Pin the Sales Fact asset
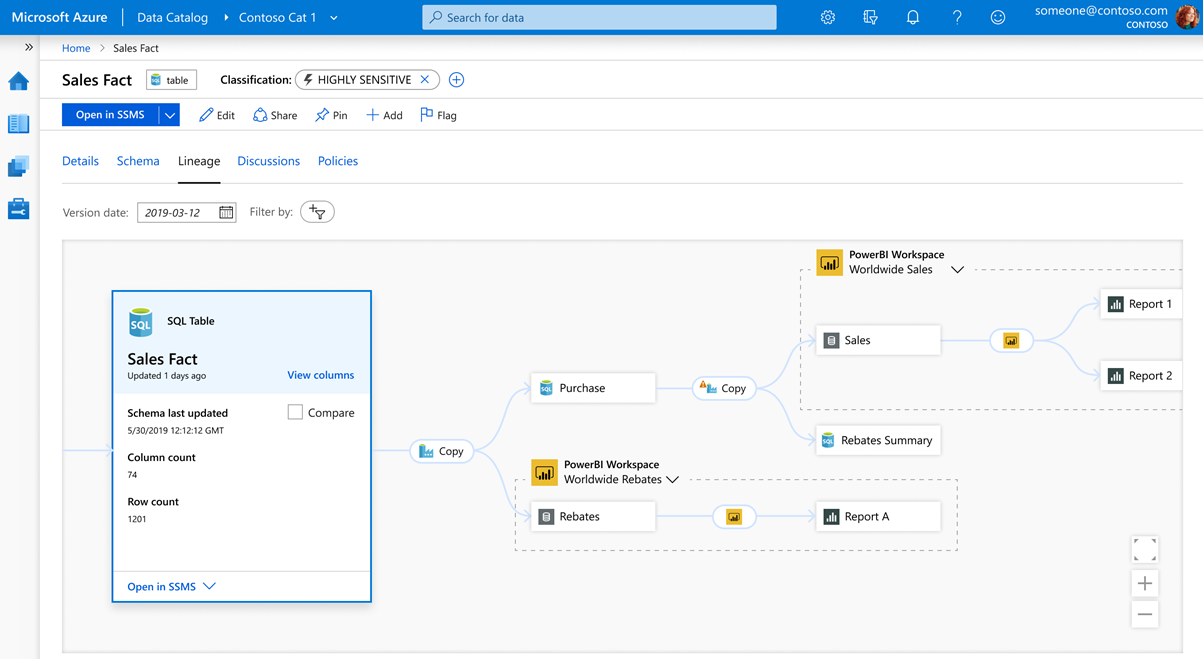The width and height of the screenshot is (1203, 659). [330, 114]
